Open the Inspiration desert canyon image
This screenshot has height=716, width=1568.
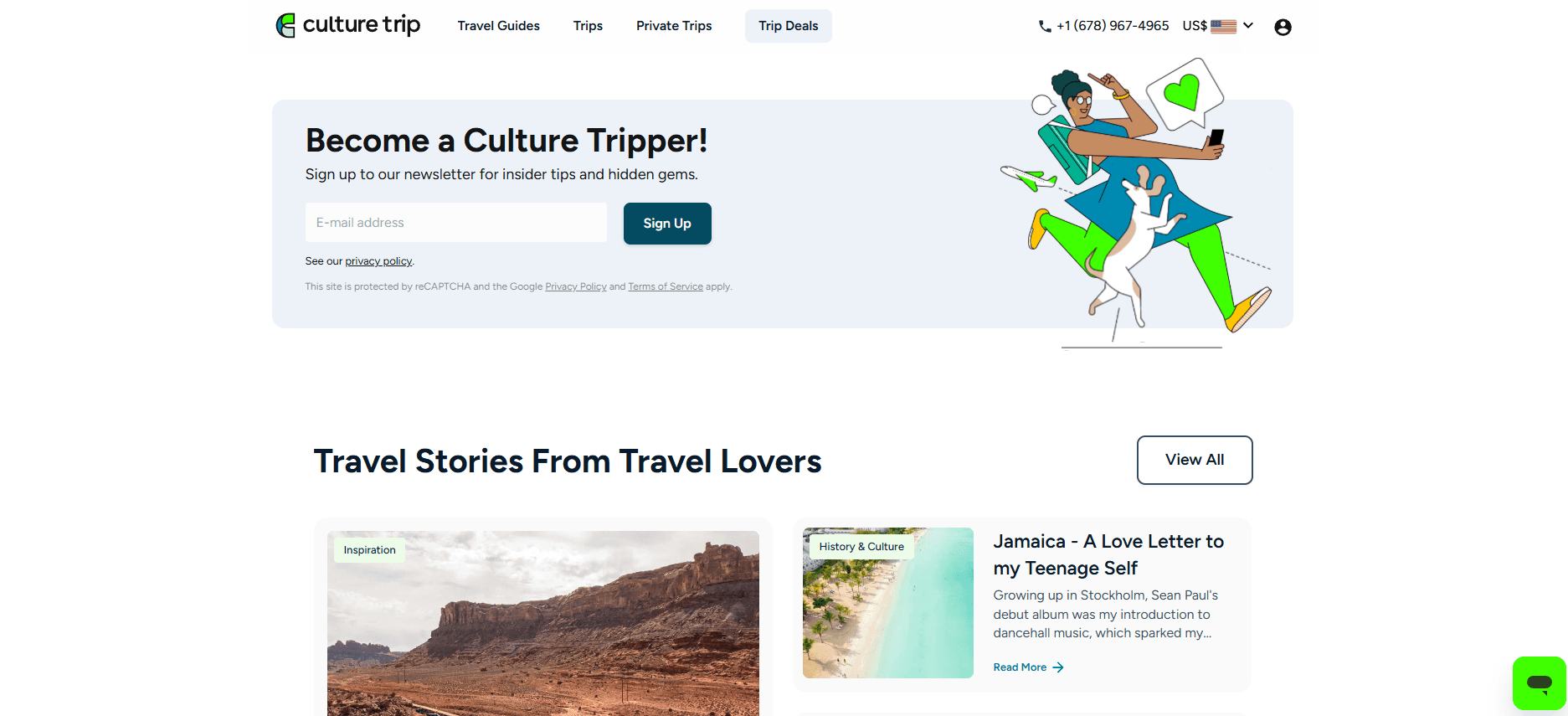point(543,623)
